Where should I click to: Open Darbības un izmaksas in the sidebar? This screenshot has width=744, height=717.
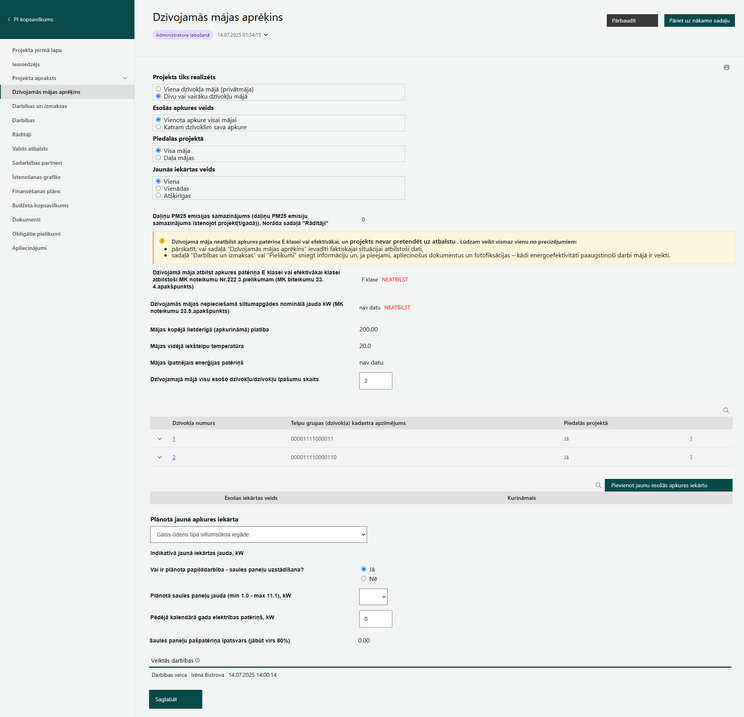39,106
